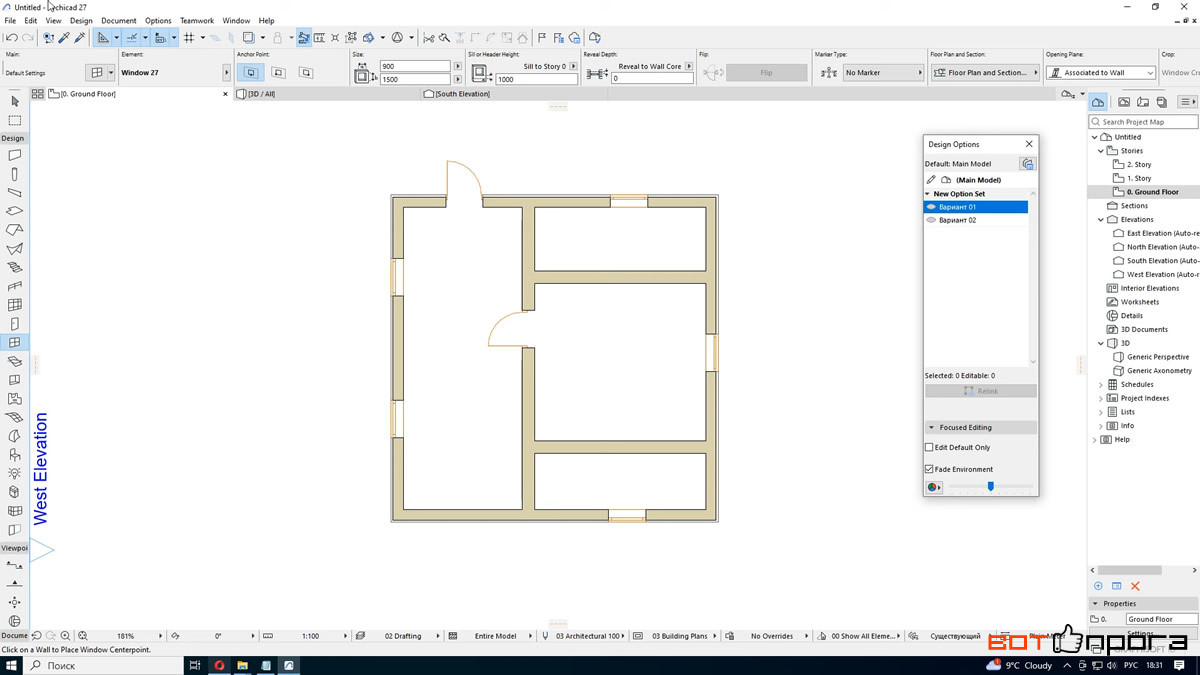Open the Project Map tab icon in Navigator

(1098, 102)
